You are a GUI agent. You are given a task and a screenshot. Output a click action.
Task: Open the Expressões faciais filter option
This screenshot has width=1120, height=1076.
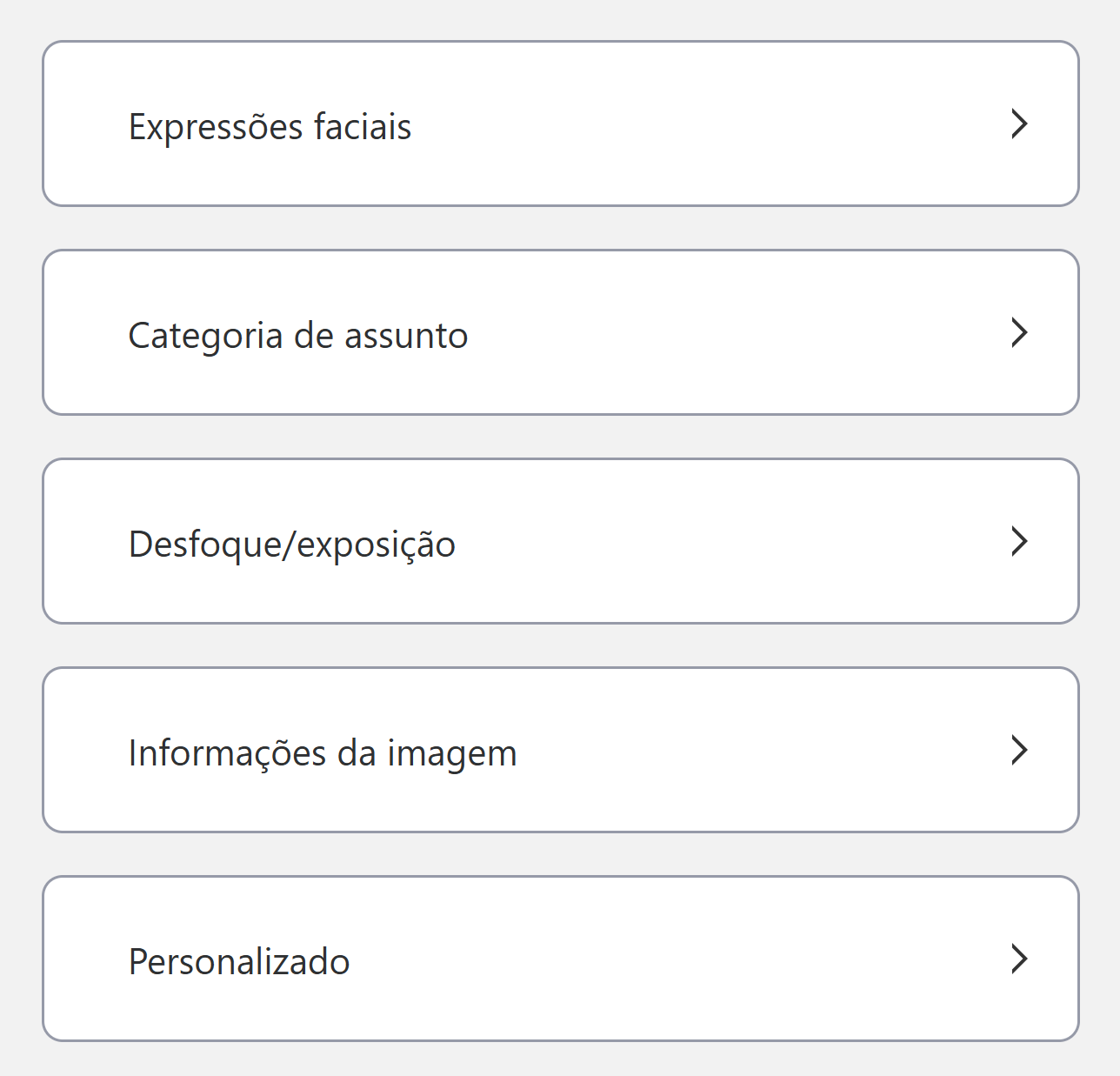[x=270, y=126]
